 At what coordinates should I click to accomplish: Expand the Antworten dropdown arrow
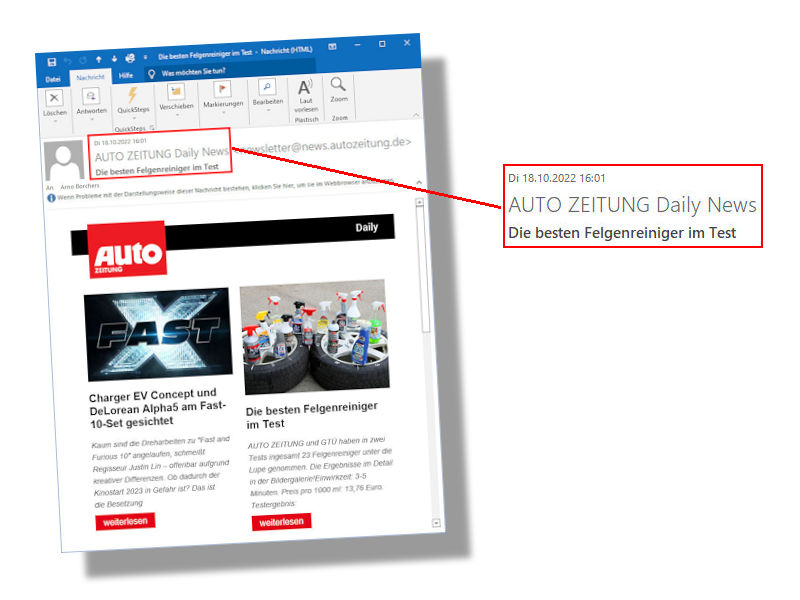tap(92, 119)
